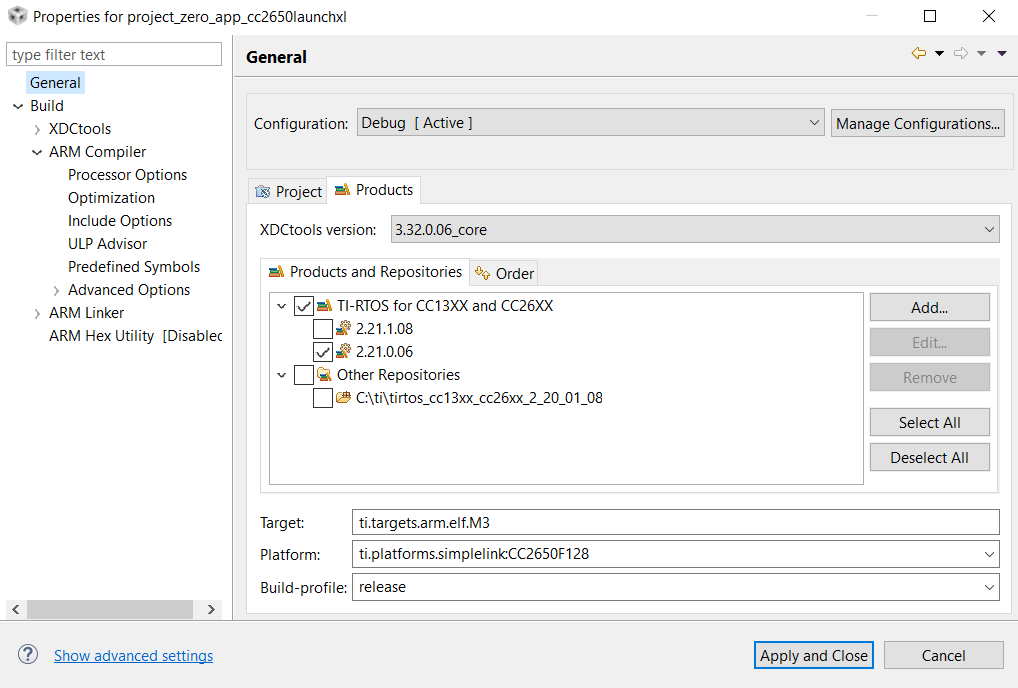Switch to the Project tab
Viewport: 1018px width, 688px height.
(x=288, y=191)
